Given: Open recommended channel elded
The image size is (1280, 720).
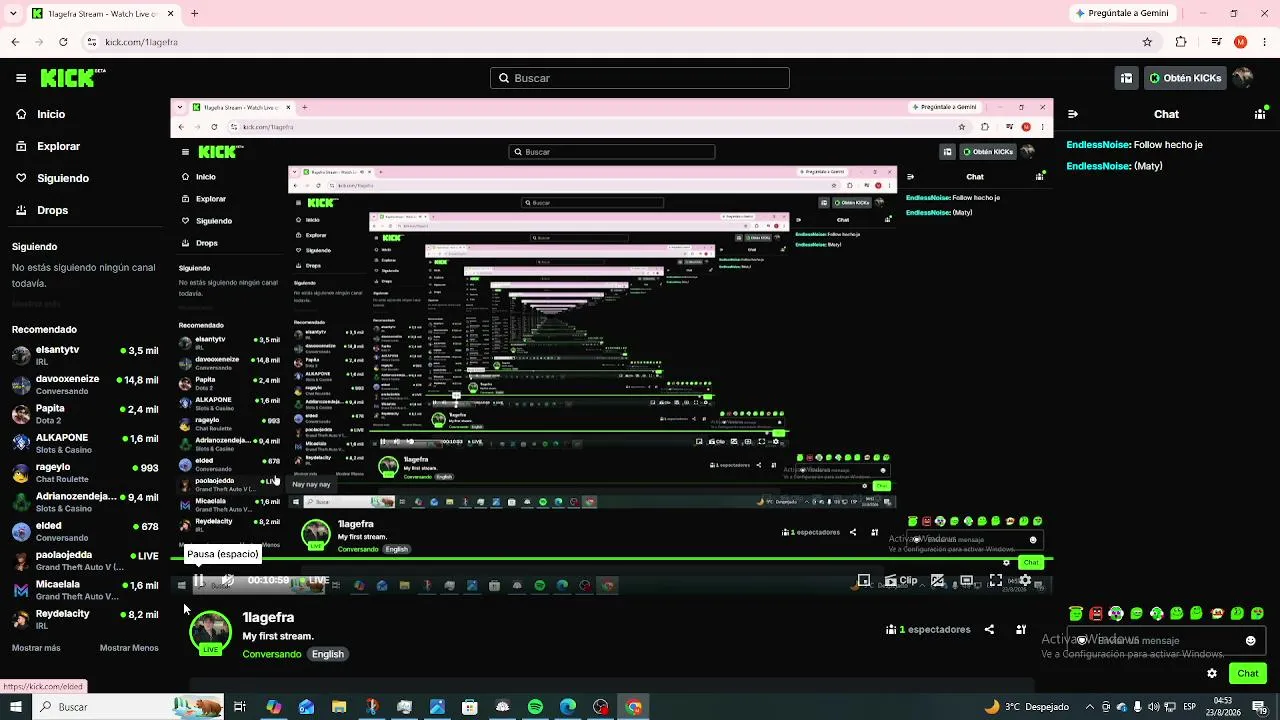Looking at the screenshot, I should 85,531.
